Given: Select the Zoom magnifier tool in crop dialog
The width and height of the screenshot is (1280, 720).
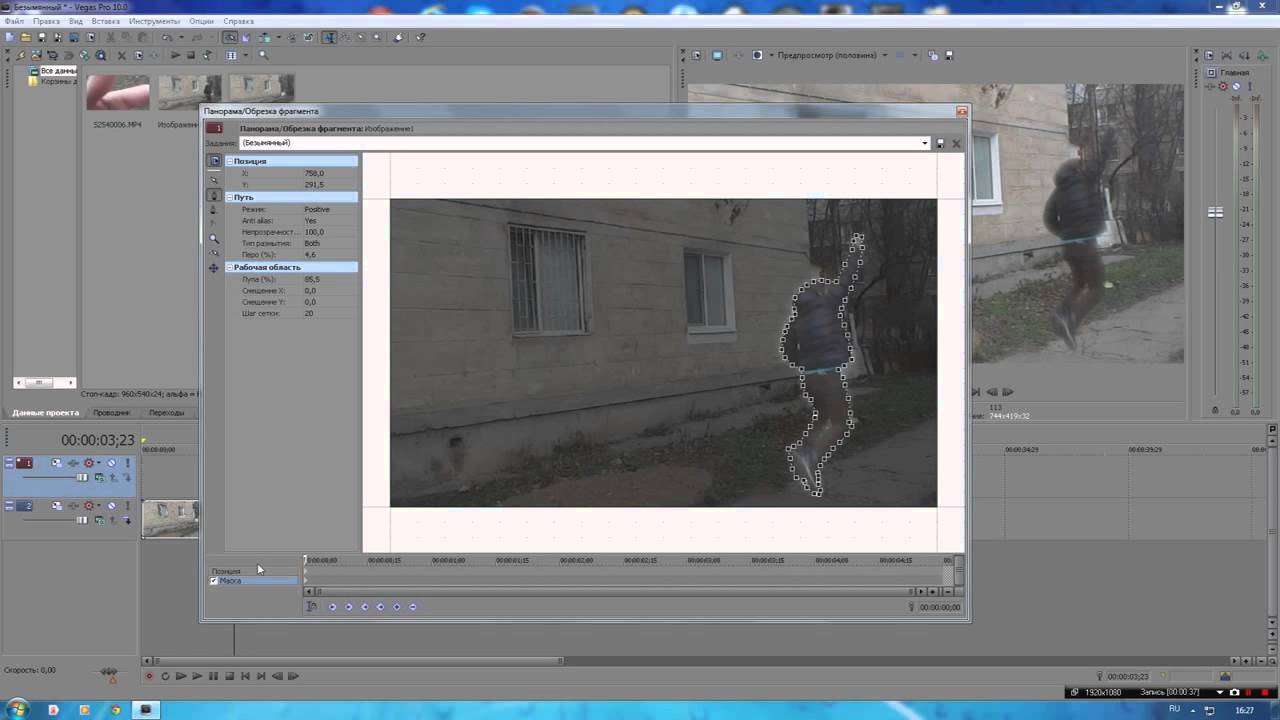Looking at the screenshot, I should pyautogui.click(x=214, y=239).
